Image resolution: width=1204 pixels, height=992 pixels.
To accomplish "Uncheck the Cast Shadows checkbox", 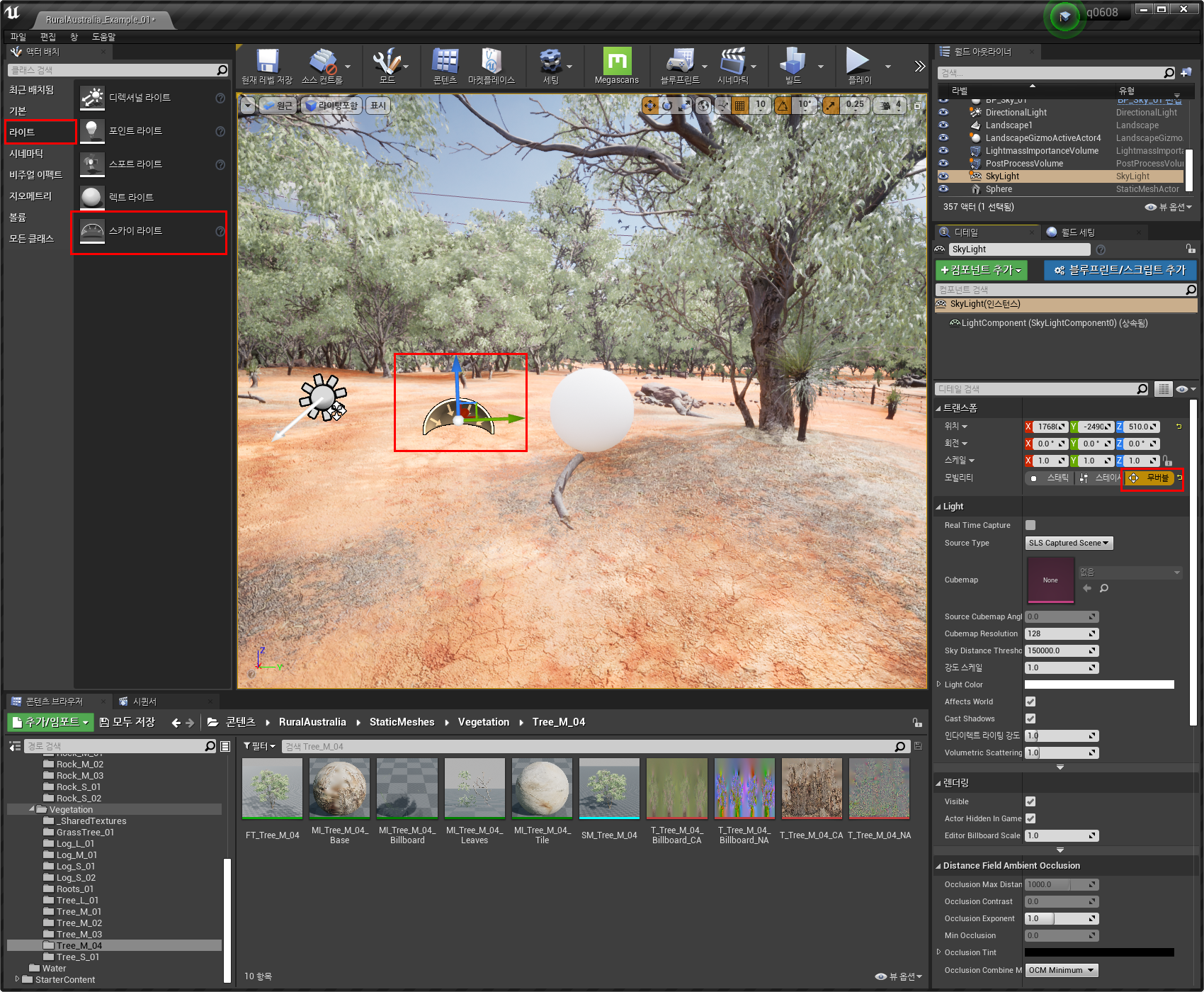I will 1030,718.
